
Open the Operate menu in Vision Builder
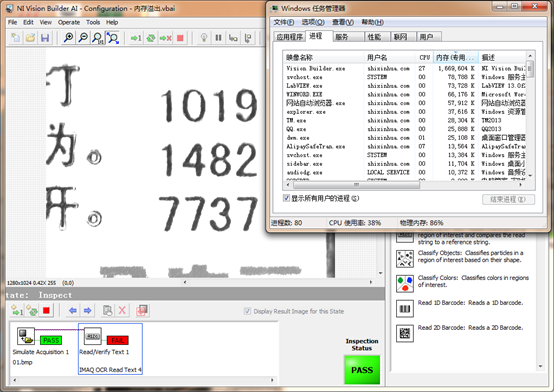[x=69, y=22]
